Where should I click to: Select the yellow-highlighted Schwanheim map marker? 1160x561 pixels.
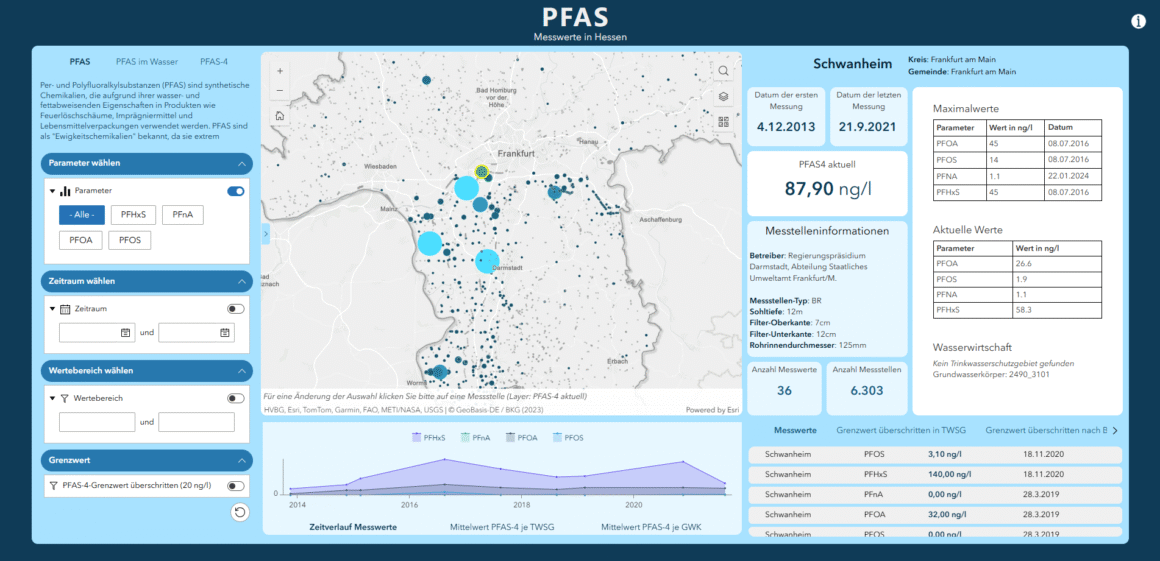coord(482,172)
